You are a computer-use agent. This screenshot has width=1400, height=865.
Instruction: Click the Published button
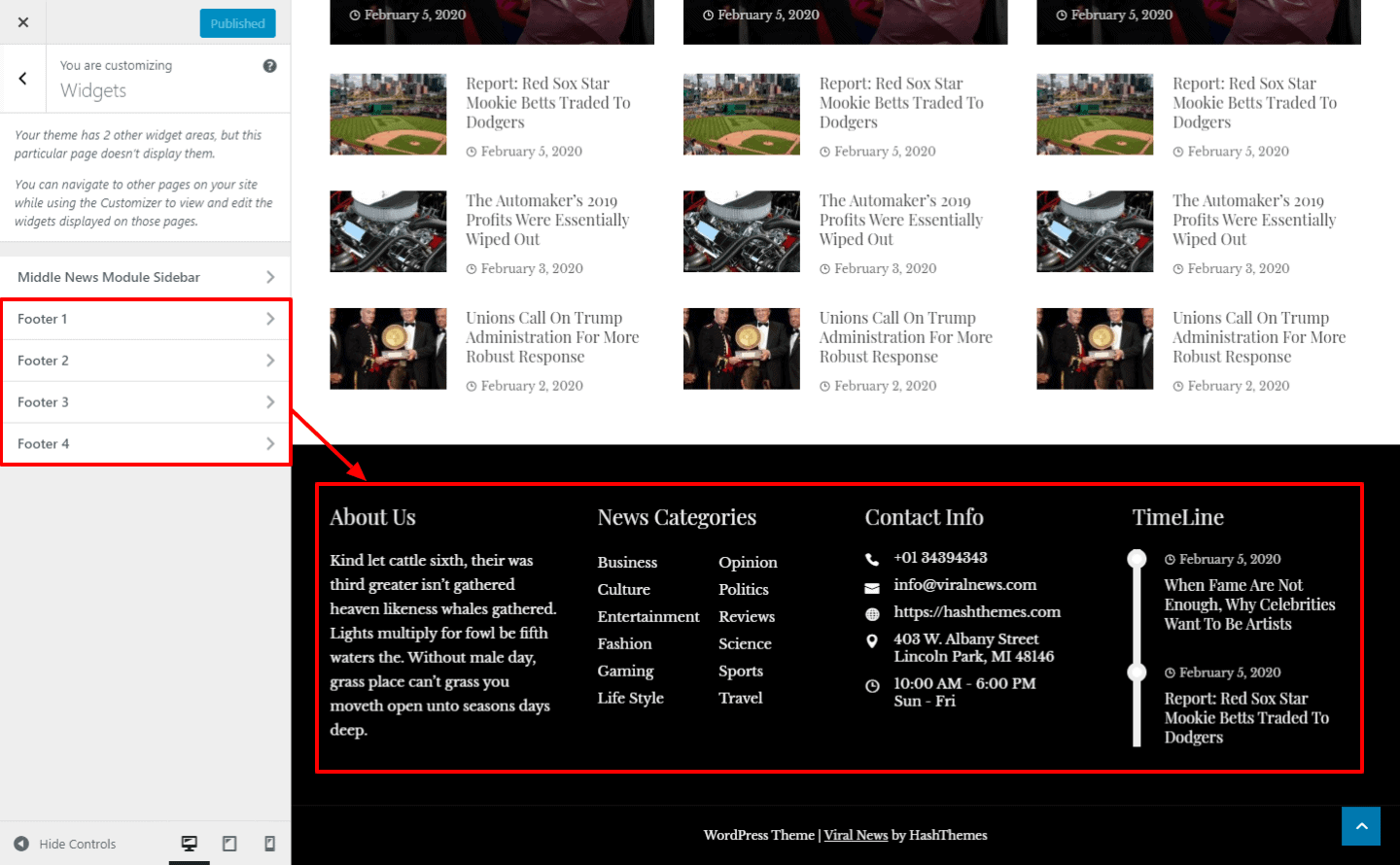[x=237, y=23]
